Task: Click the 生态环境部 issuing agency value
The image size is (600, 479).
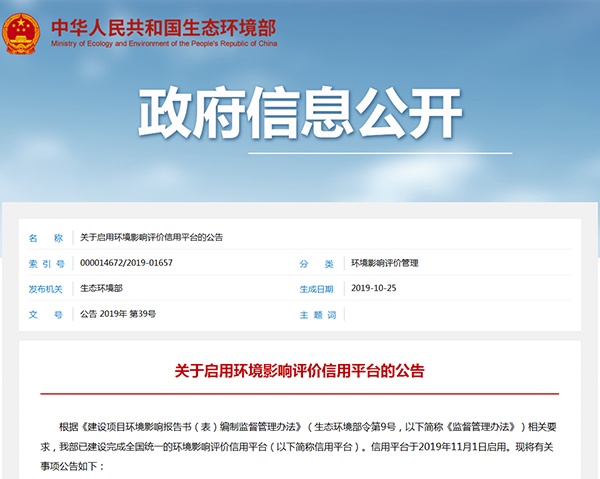Action: pos(101,289)
